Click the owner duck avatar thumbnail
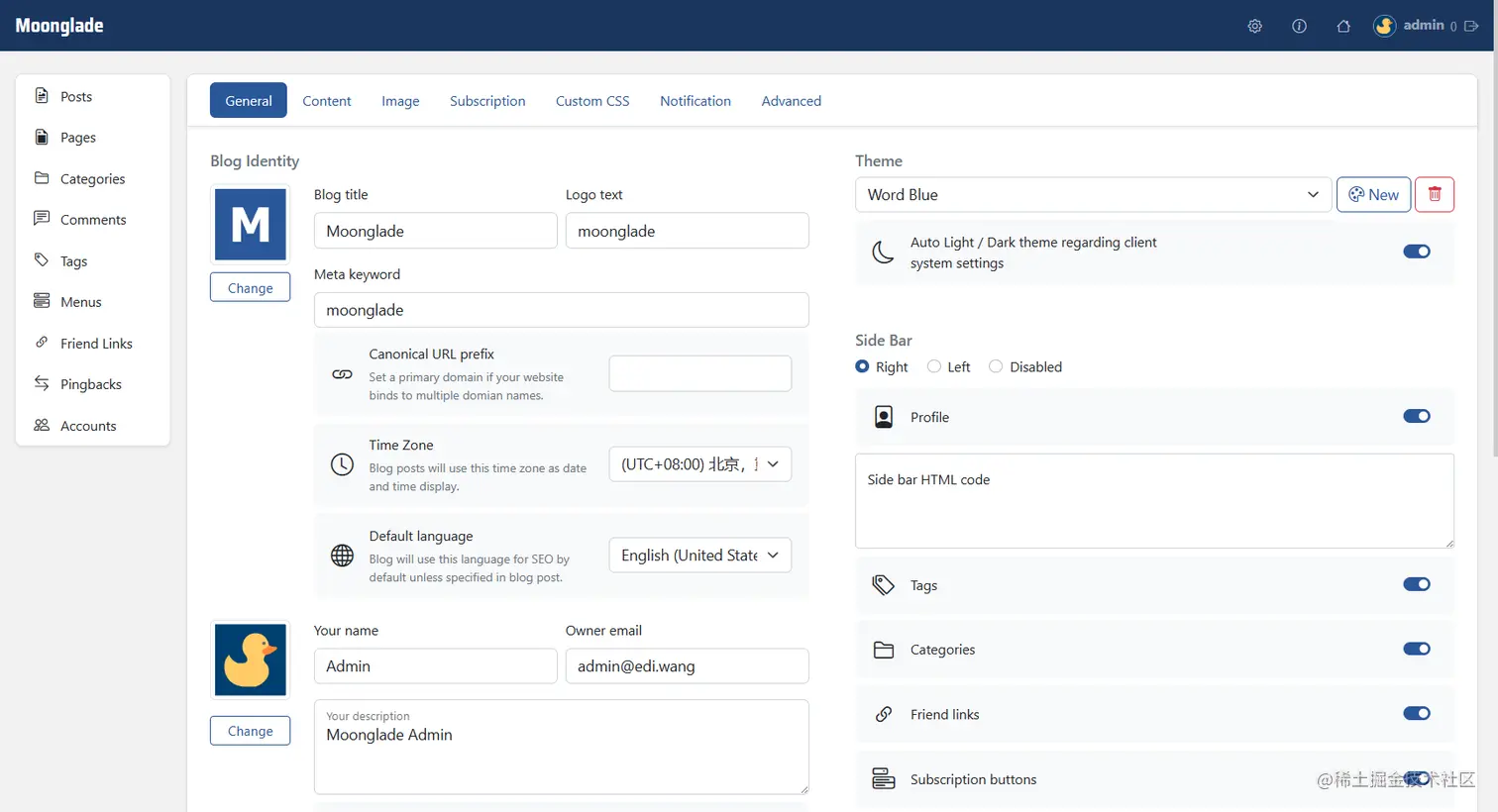The image size is (1498, 812). [x=250, y=660]
